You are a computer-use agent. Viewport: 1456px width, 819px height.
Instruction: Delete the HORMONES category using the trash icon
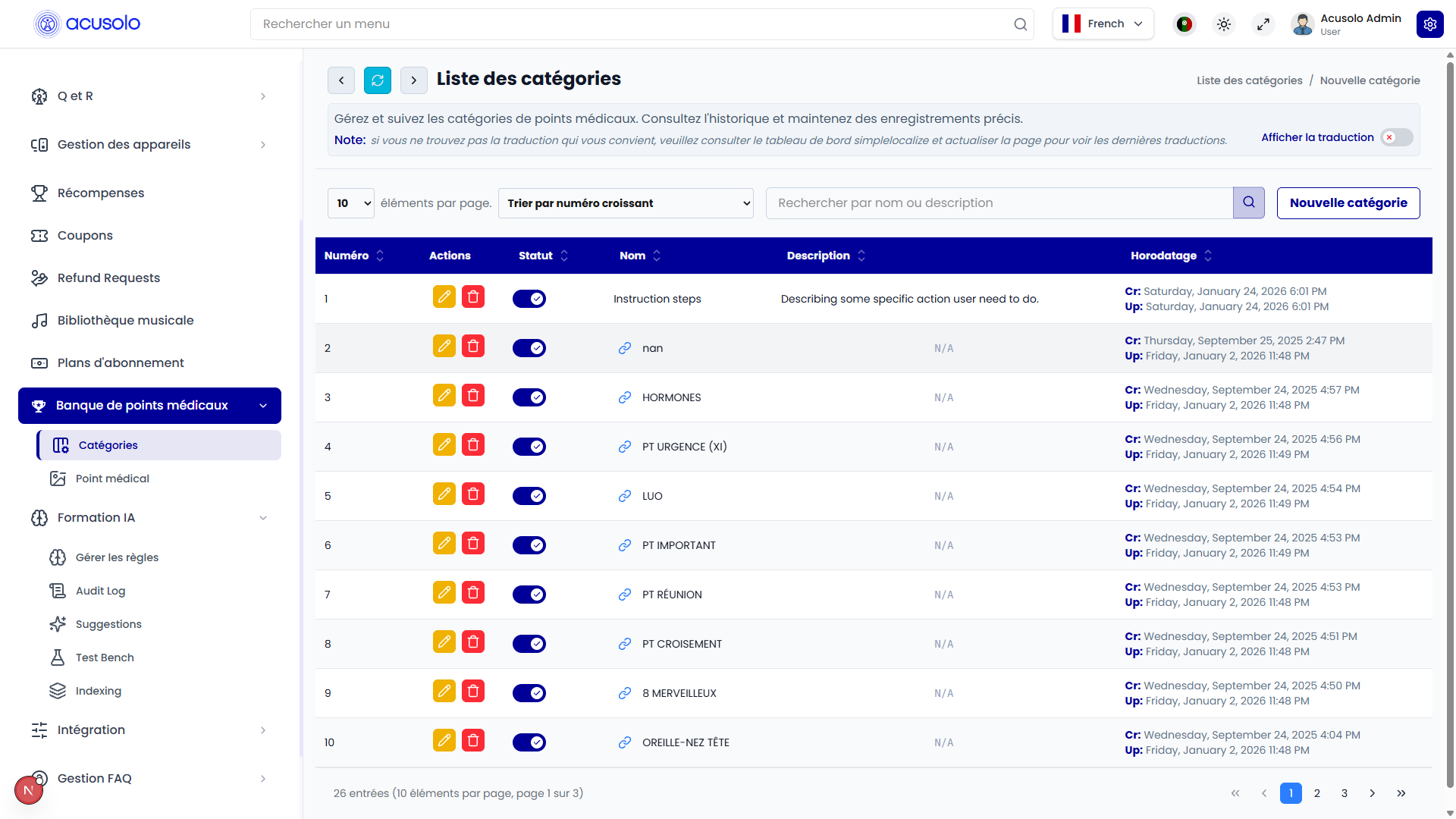point(473,395)
